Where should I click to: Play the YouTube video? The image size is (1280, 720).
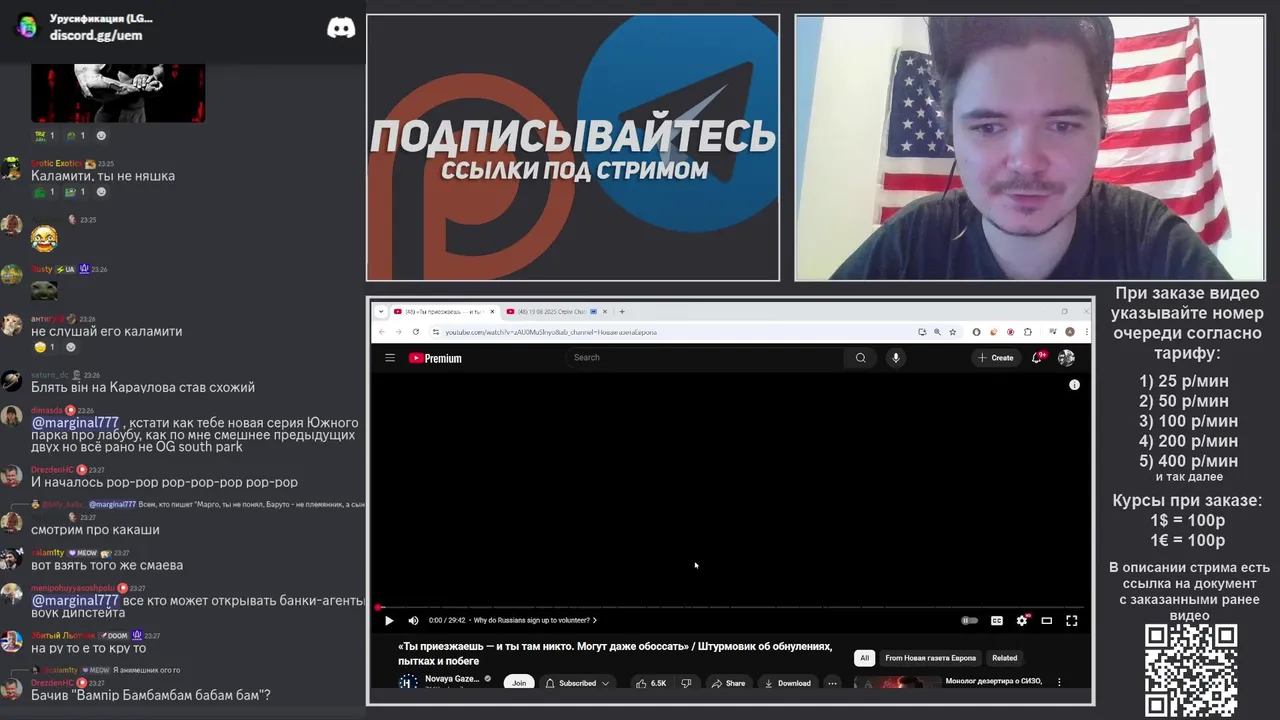(389, 621)
